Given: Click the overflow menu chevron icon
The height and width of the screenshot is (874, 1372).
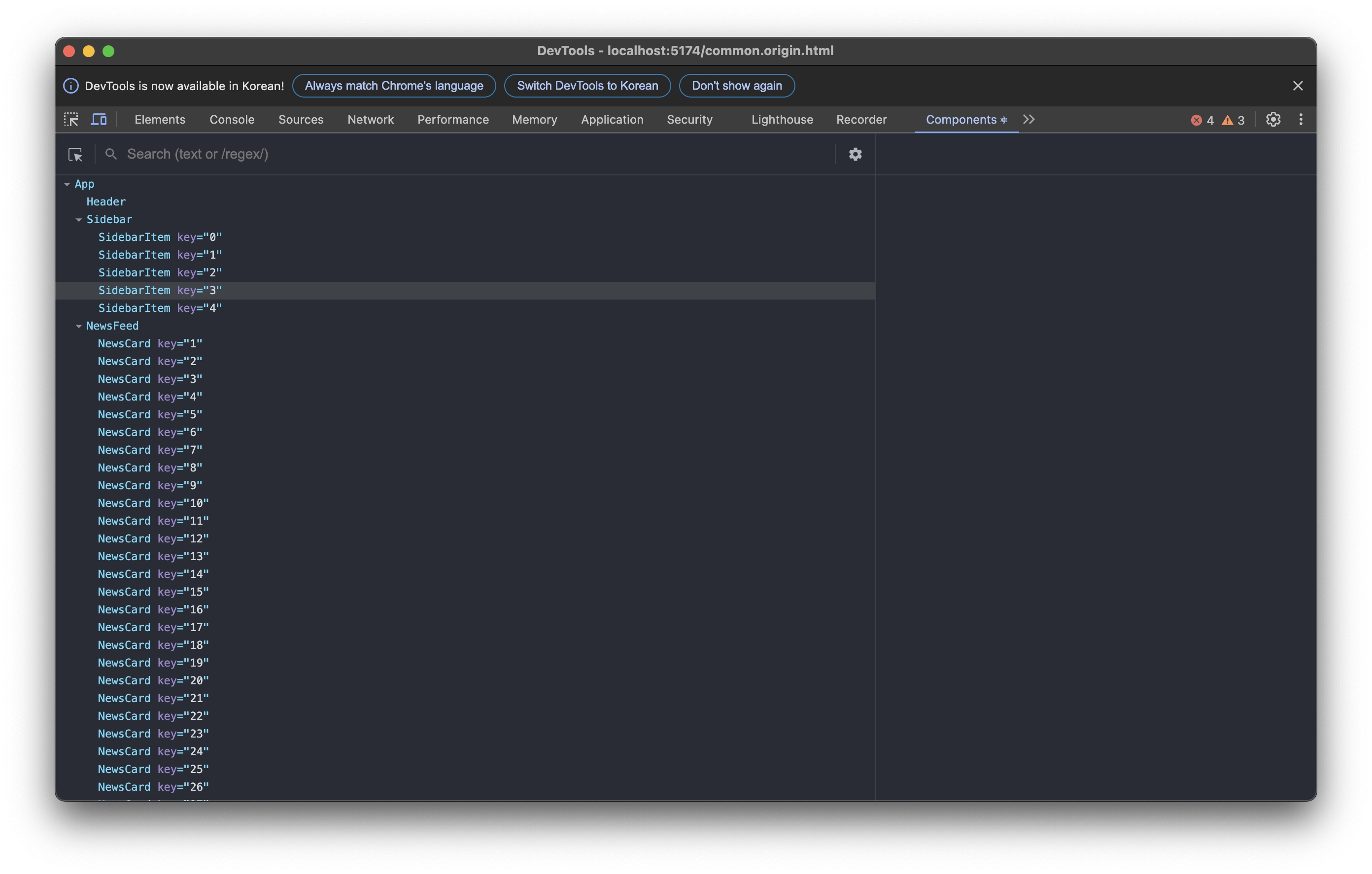Looking at the screenshot, I should [x=1029, y=119].
